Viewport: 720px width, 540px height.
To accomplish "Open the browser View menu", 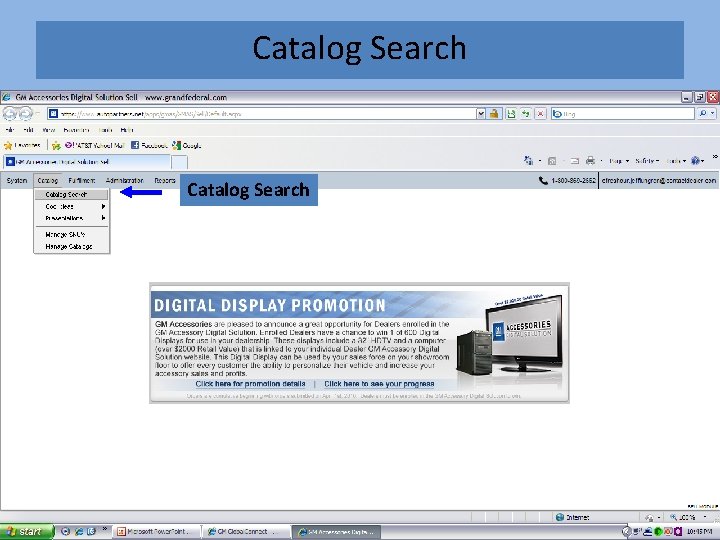I will [x=49, y=130].
